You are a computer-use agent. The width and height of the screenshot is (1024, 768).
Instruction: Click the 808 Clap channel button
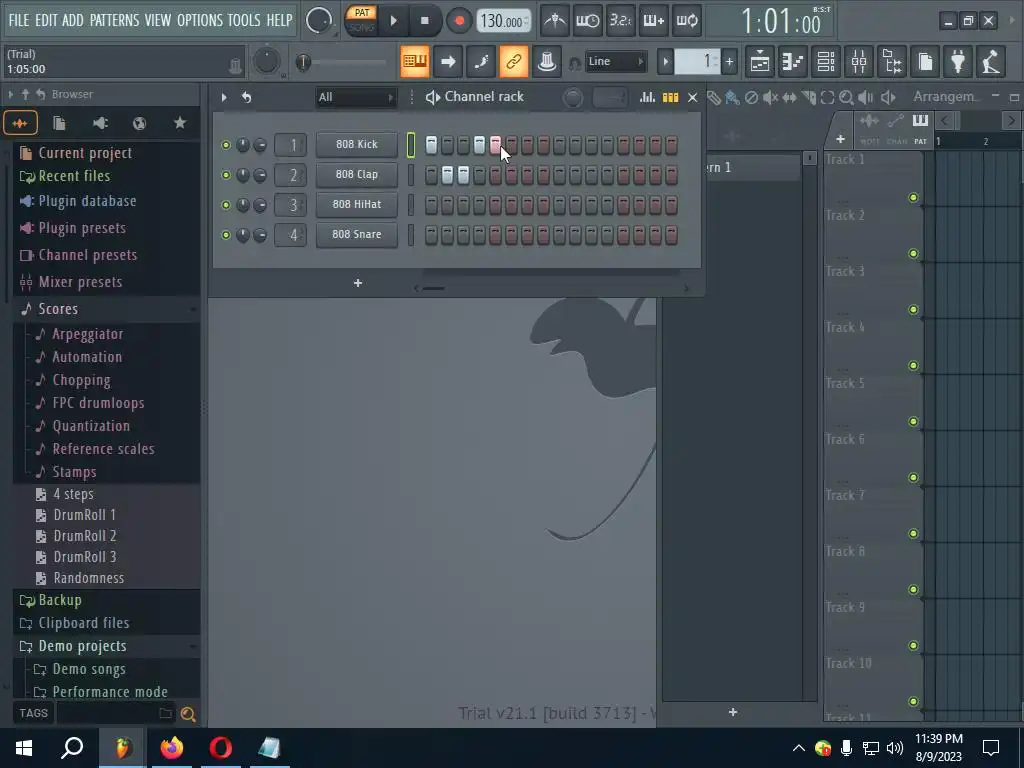pos(357,174)
